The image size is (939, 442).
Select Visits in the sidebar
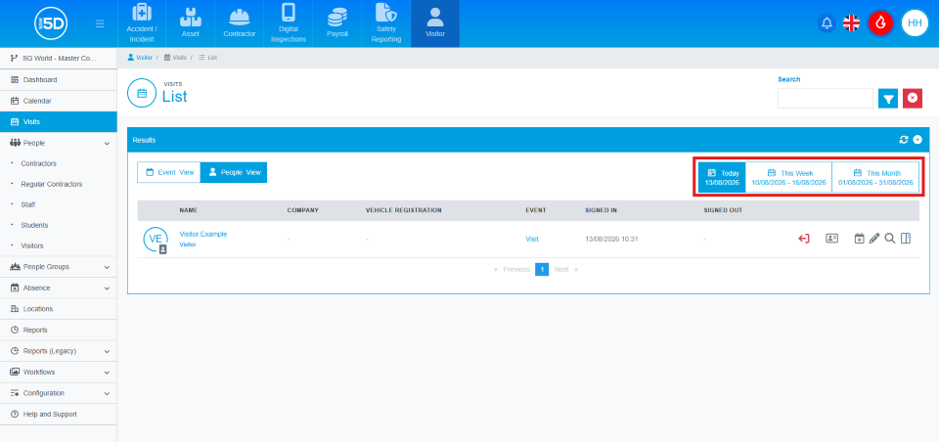point(58,122)
